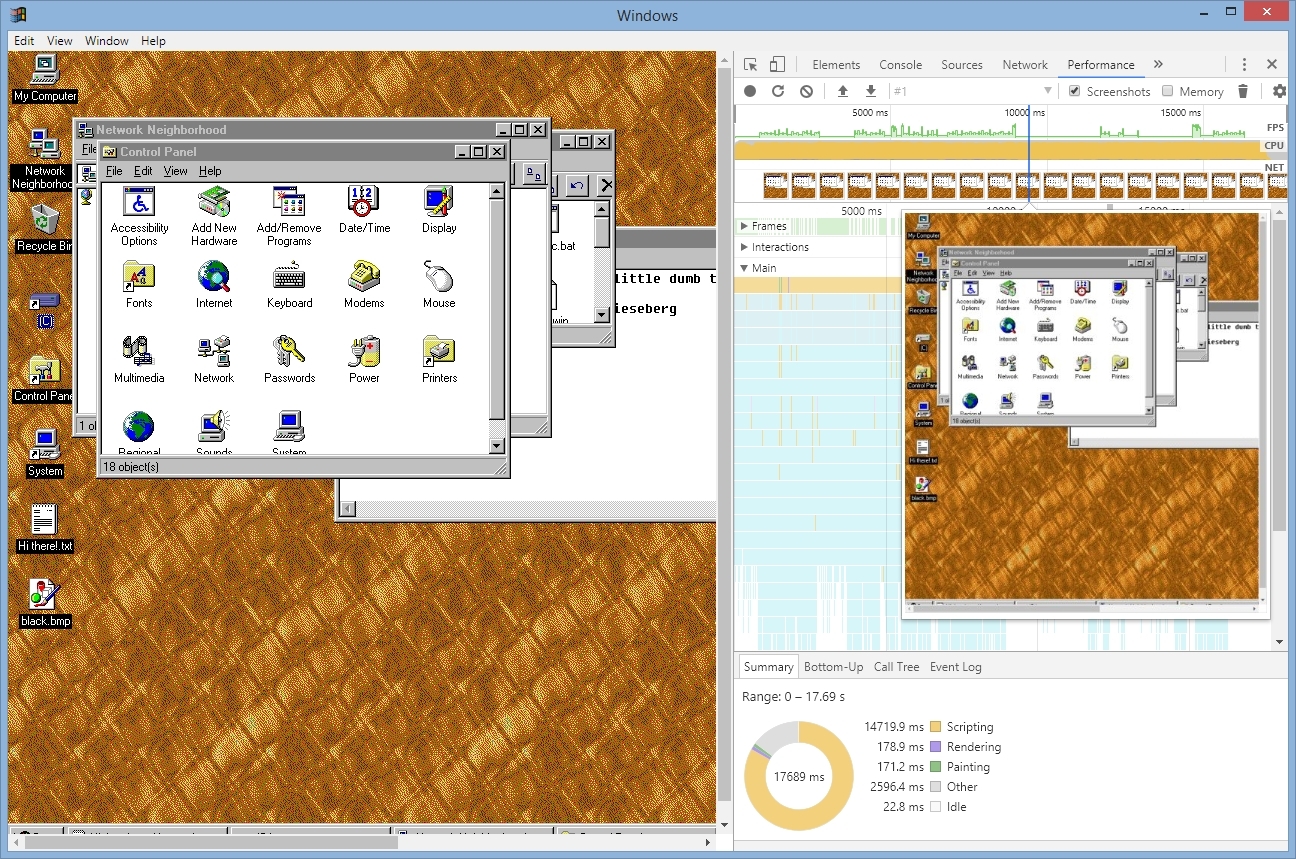
Task: Tick the Memory checkbox
Action: pyautogui.click(x=1167, y=91)
